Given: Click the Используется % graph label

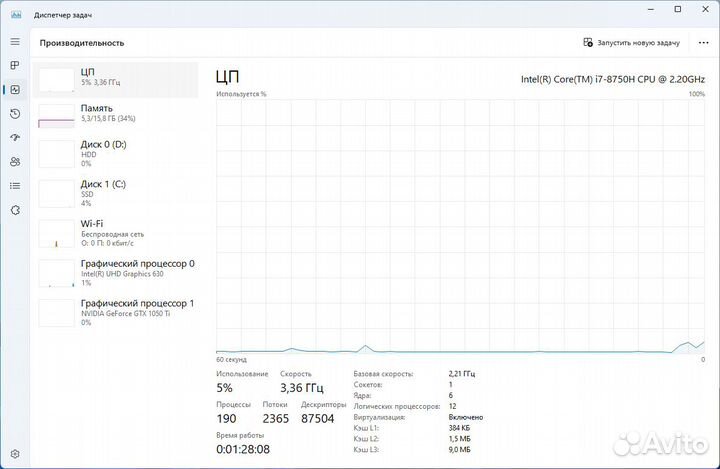Looking at the screenshot, I should click(x=241, y=94).
